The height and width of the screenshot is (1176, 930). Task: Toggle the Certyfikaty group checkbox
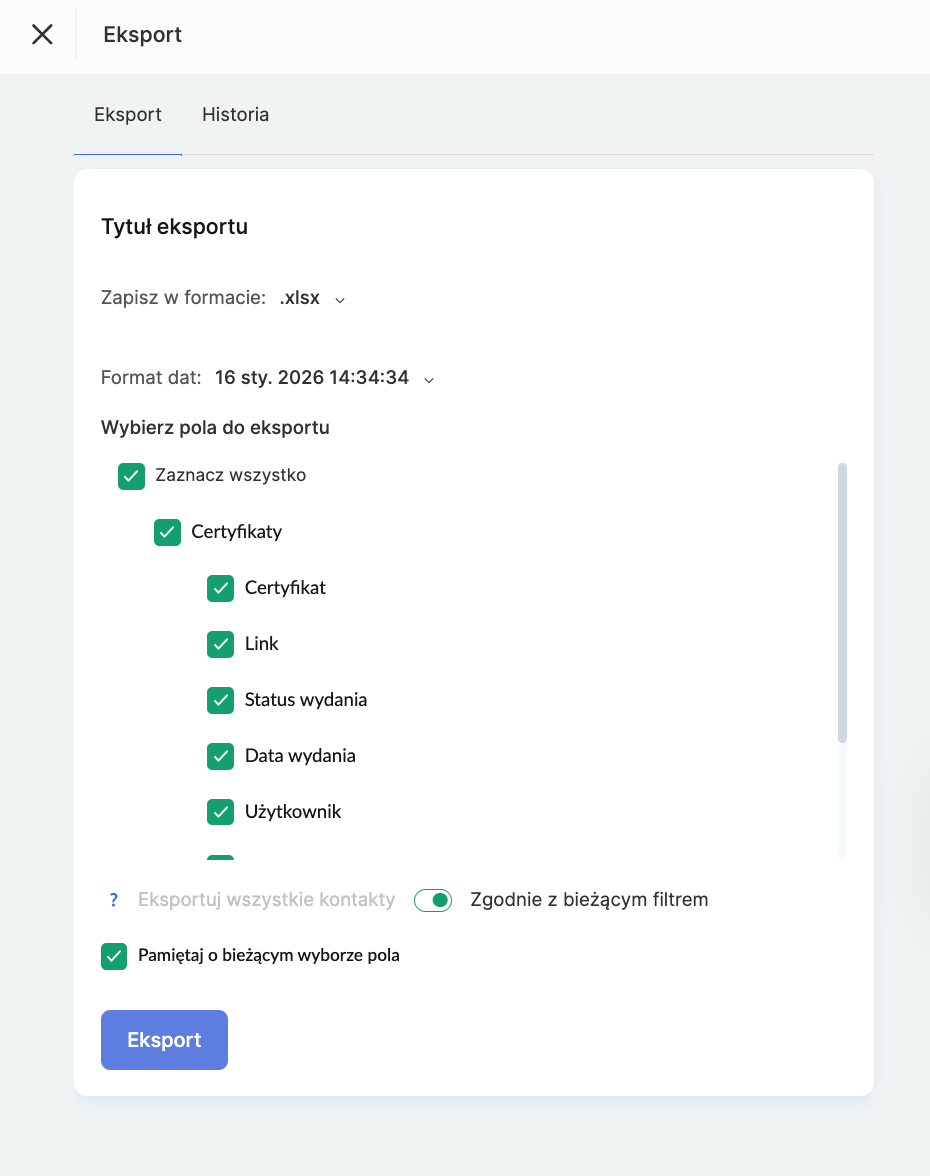click(168, 532)
